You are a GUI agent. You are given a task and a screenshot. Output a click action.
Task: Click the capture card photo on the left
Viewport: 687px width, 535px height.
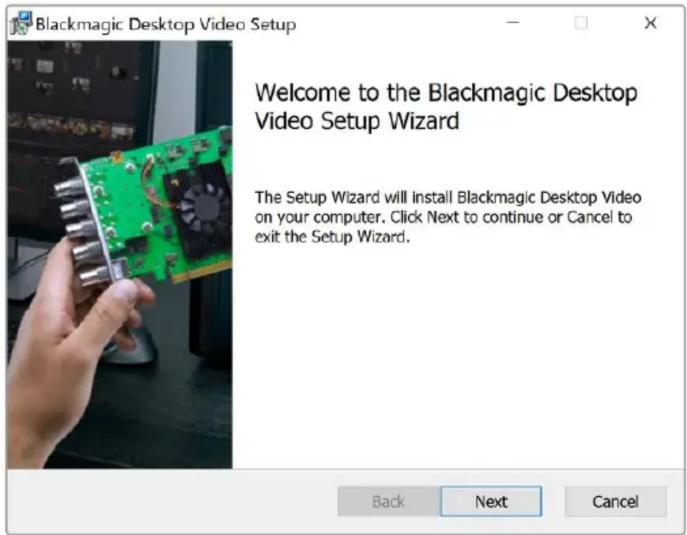[x=120, y=255]
